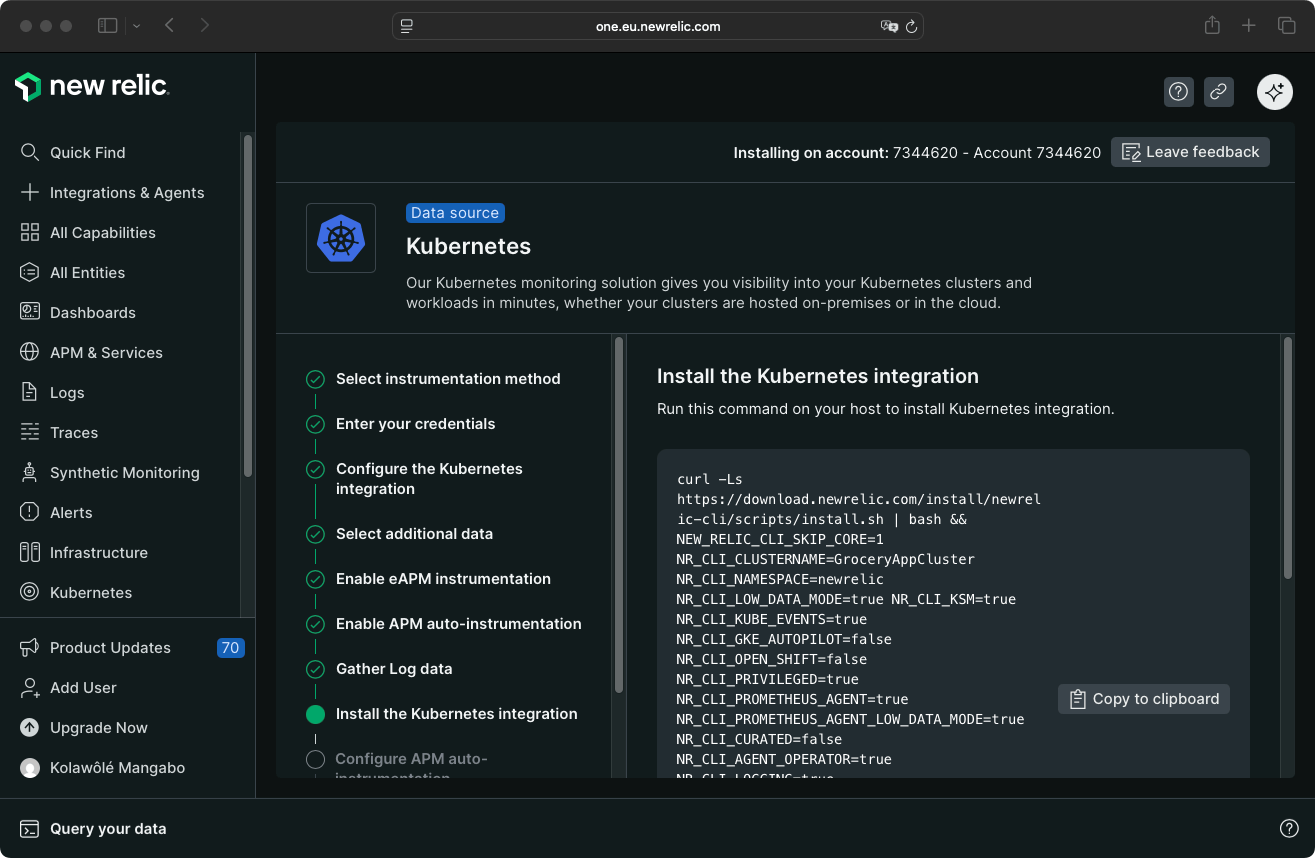The image size is (1315, 858).
Task: Click the Leave feedback button
Action: [x=1190, y=152]
